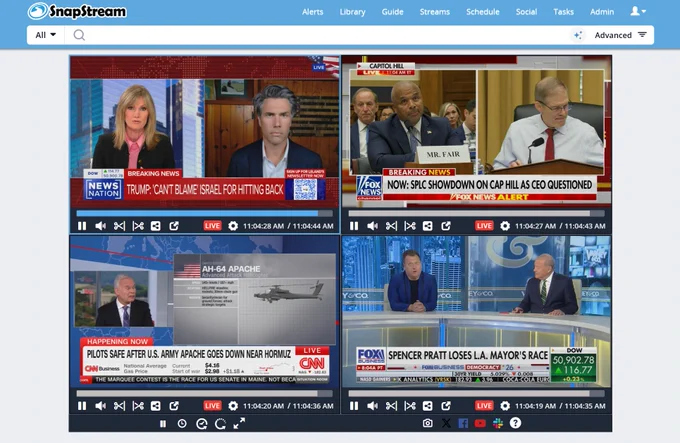Take a screenshot with camera icon
The width and height of the screenshot is (680, 443).
(x=428, y=423)
